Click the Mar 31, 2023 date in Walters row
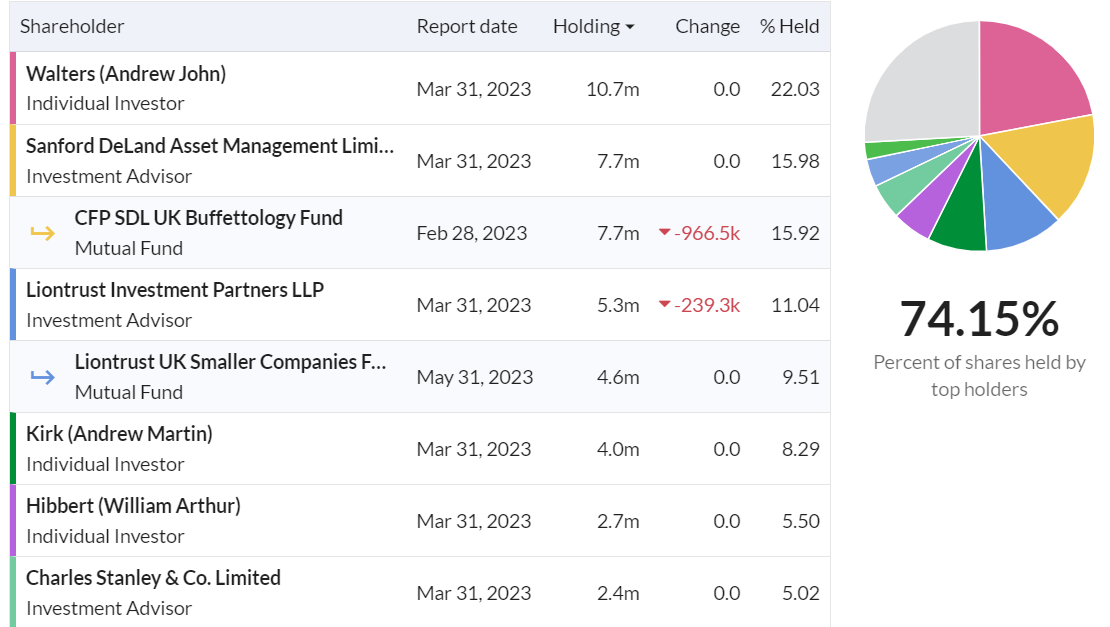This screenshot has width=1110, height=627. point(474,89)
